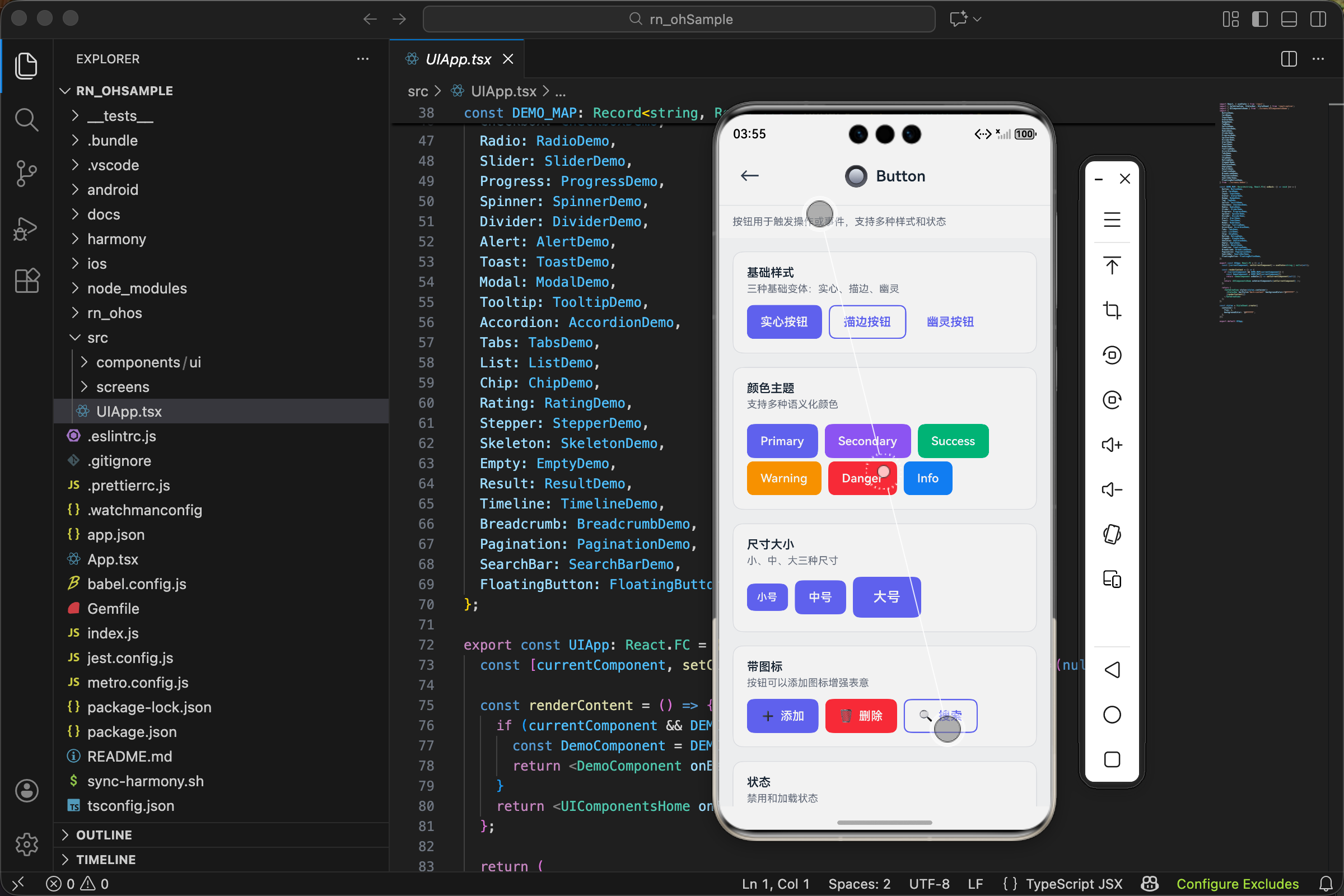Open the Run and Debug view
1344x896 pixels.
26,228
